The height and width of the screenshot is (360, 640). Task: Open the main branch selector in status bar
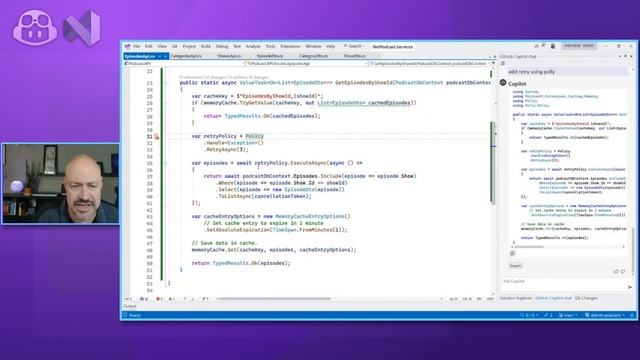click(x=568, y=315)
